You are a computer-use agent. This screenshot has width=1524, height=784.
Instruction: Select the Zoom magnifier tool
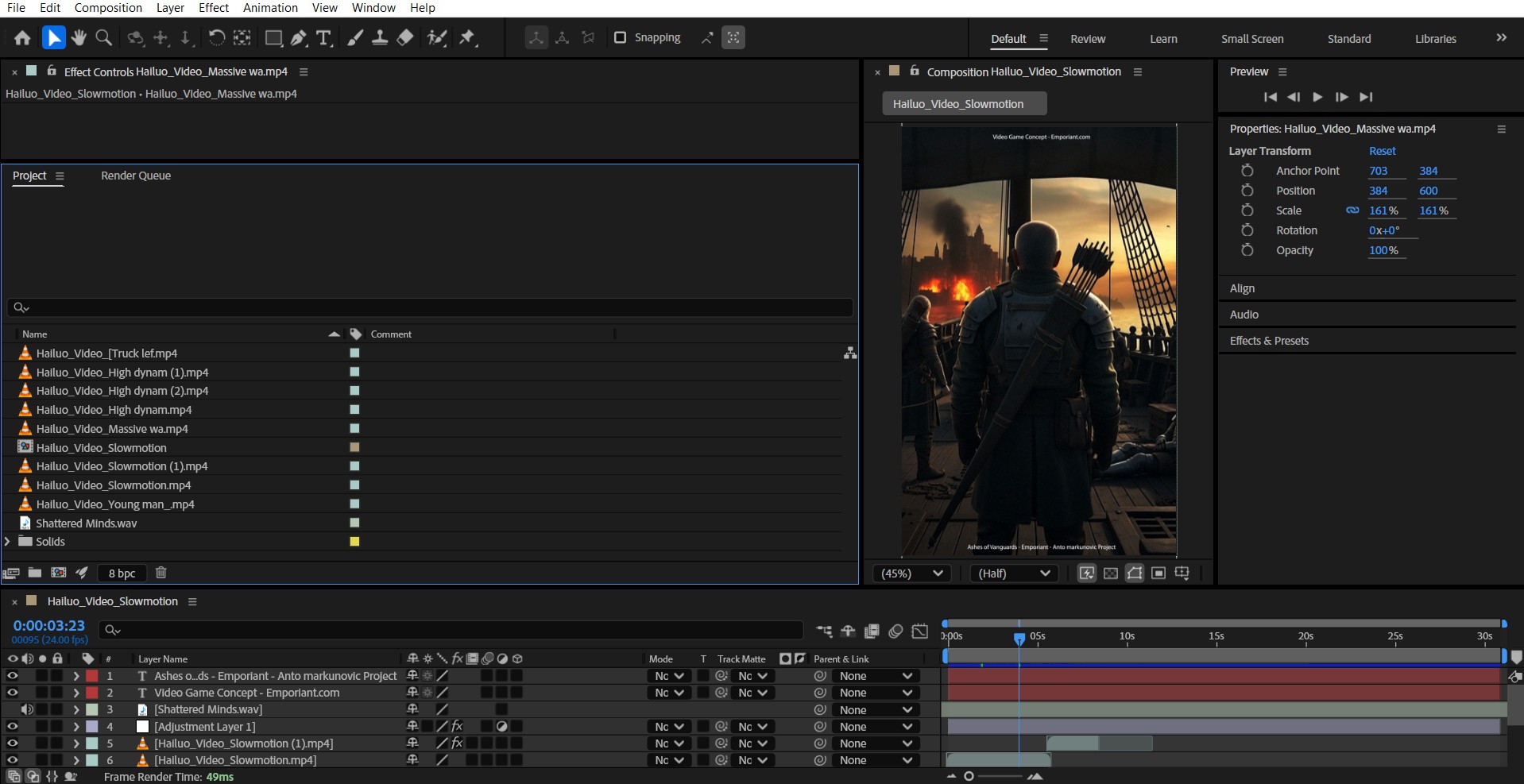(x=103, y=37)
